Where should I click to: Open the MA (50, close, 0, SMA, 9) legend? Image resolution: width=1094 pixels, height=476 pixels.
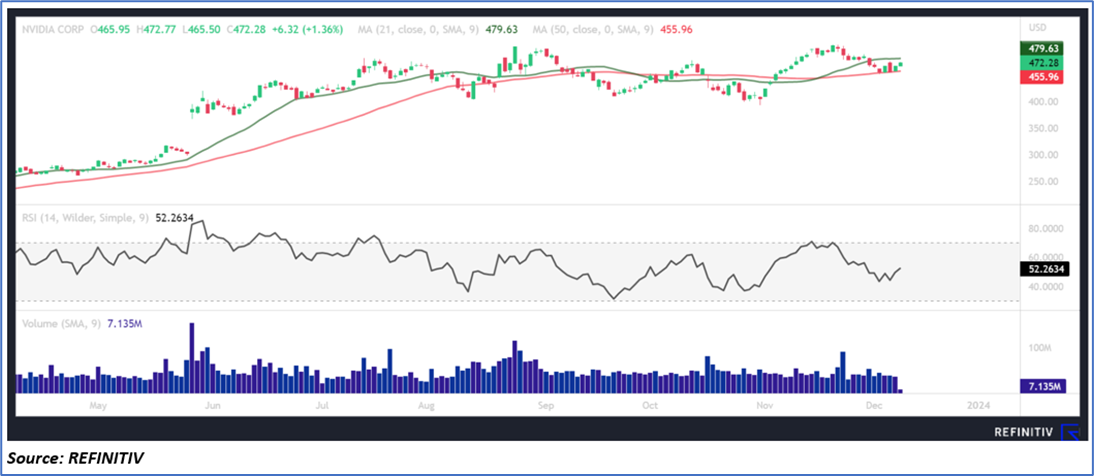click(594, 29)
